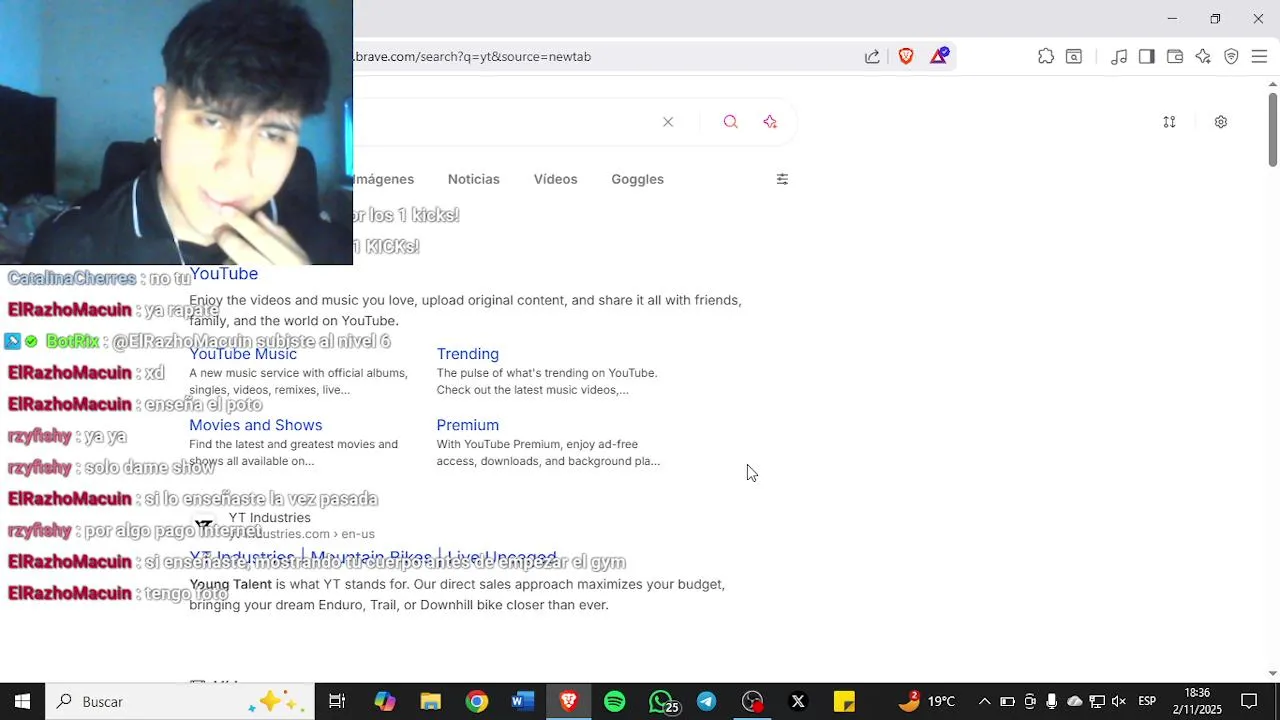The height and width of the screenshot is (720, 1280).
Task: Open Google Chrome from the taskbar
Action: click(x=477, y=702)
